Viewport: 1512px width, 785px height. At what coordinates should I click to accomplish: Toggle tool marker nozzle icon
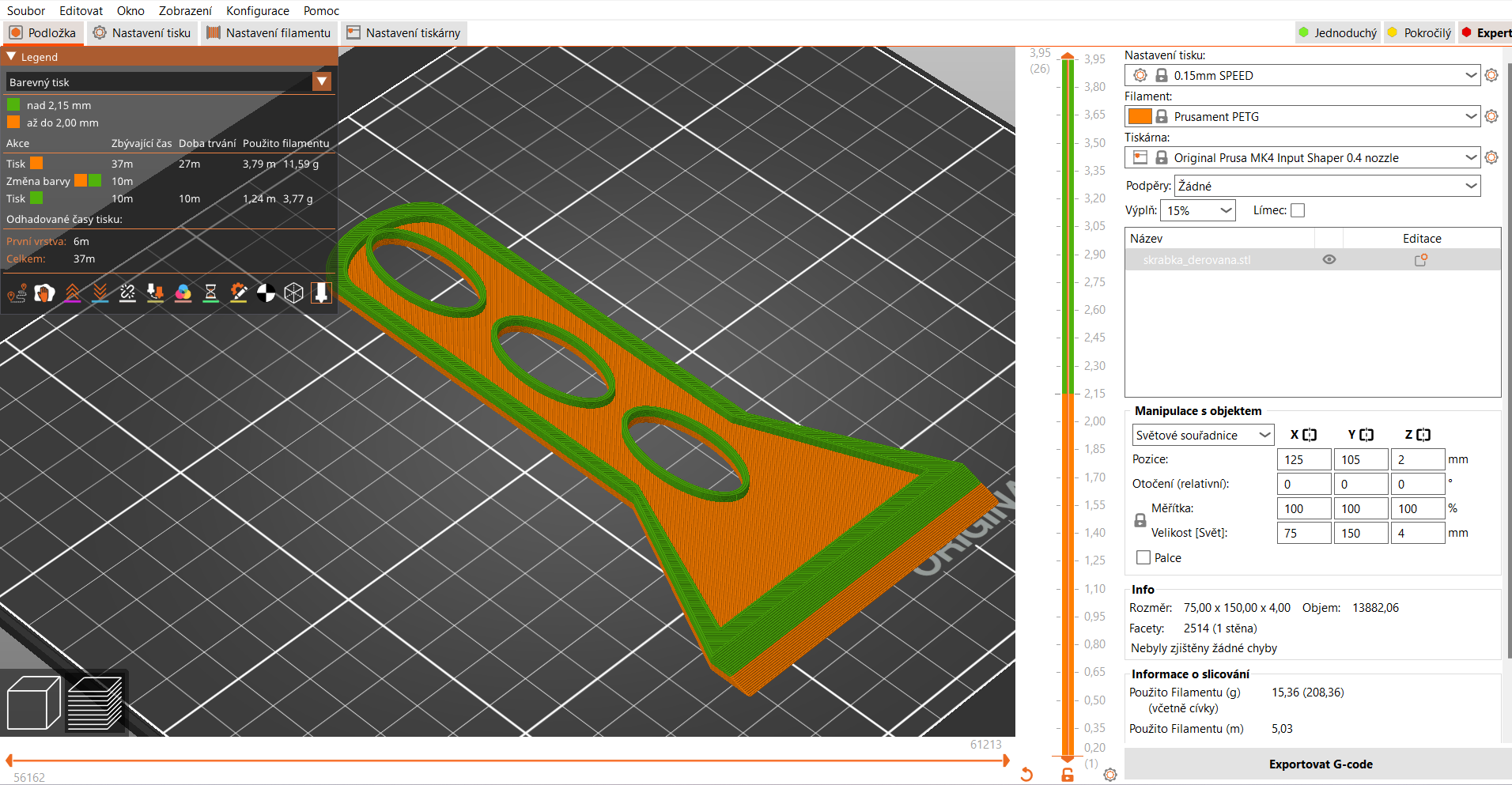pyautogui.click(x=321, y=293)
